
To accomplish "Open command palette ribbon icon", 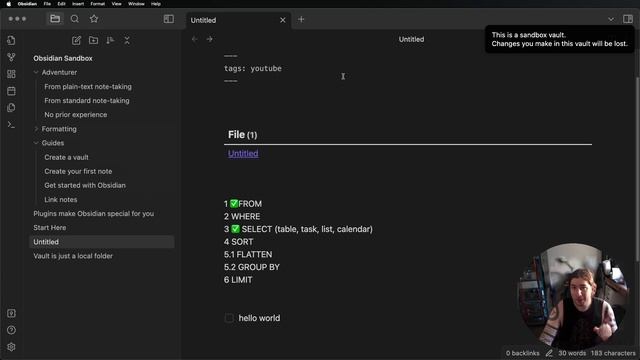I will pyautogui.click(x=11, y=124).
